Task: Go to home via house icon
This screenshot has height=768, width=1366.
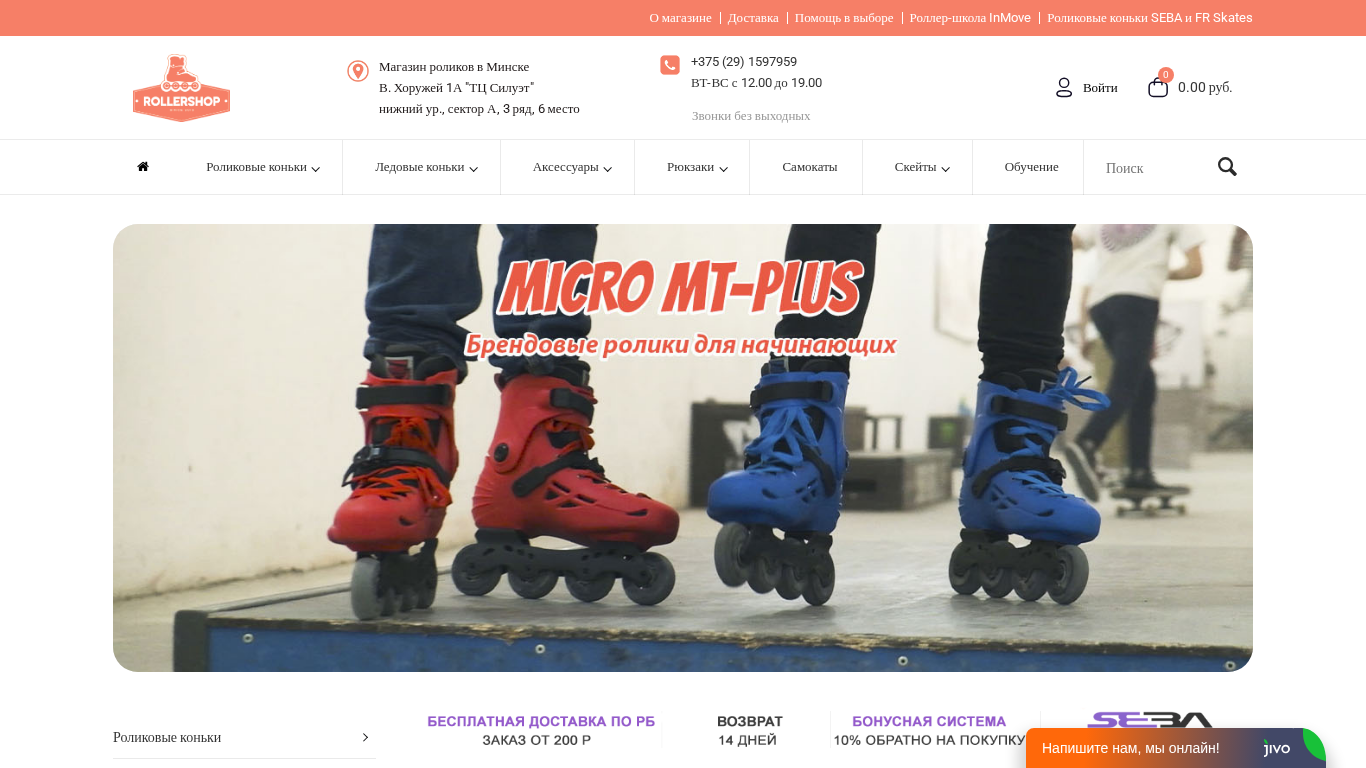Action: [143, 167]
